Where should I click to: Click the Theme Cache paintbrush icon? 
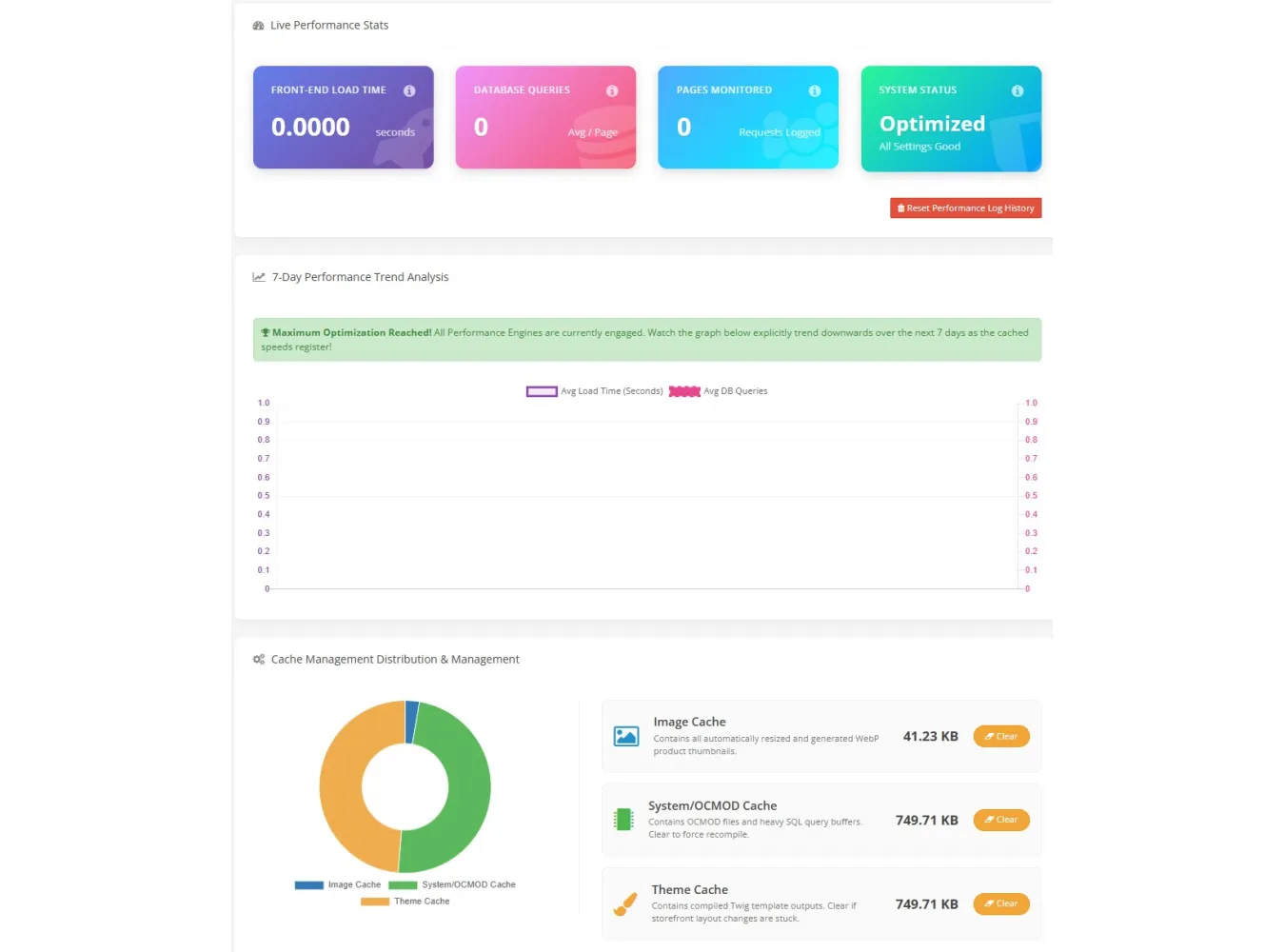625,903
